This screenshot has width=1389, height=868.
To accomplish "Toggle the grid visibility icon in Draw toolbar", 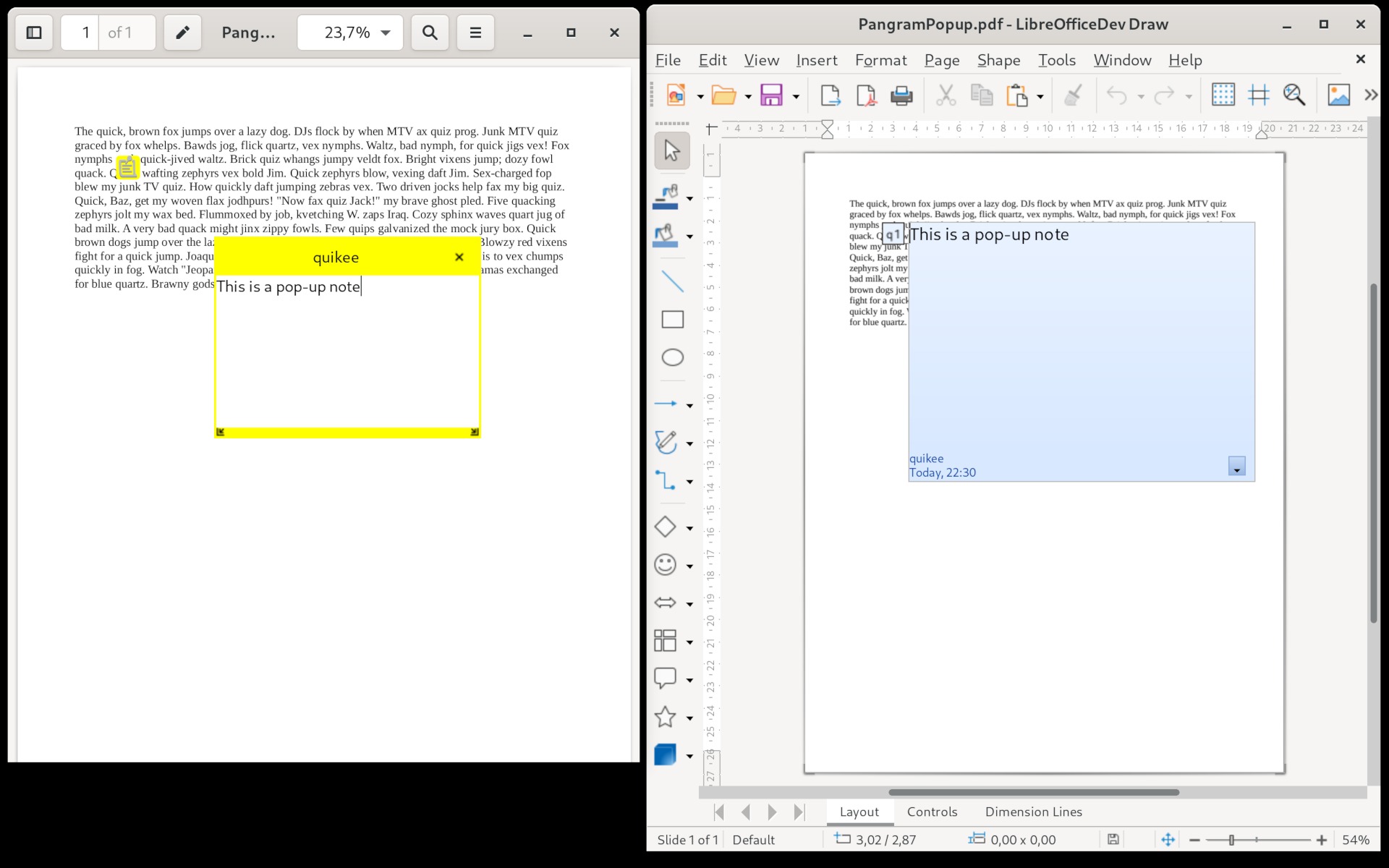I will tap(1222, 94).
